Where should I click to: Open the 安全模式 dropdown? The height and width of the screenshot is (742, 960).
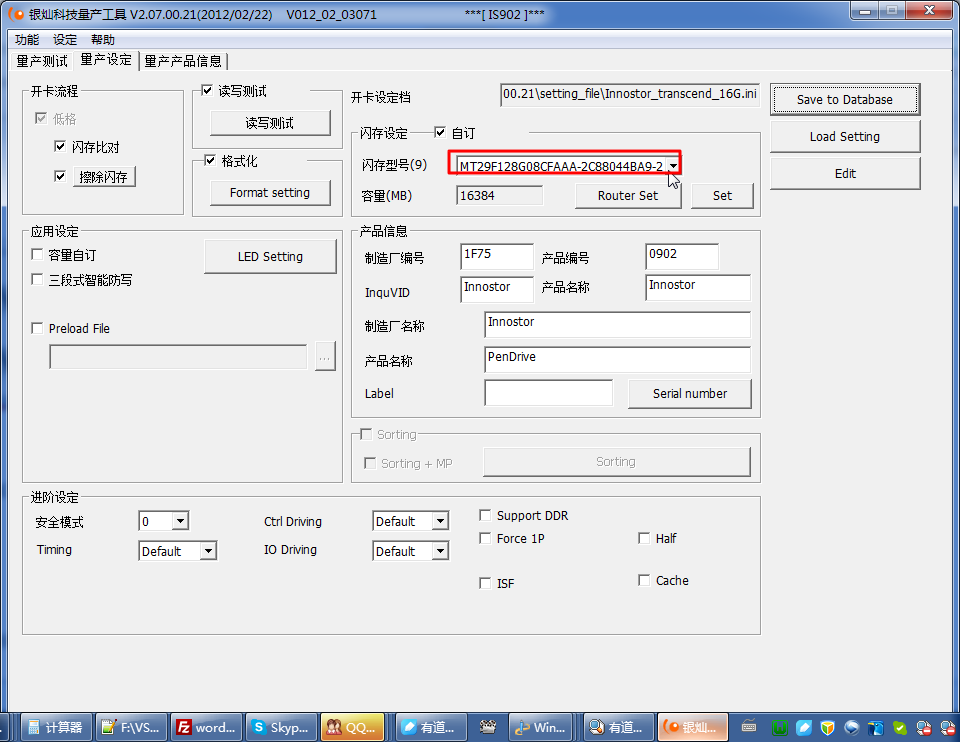[x=180, y=521]
